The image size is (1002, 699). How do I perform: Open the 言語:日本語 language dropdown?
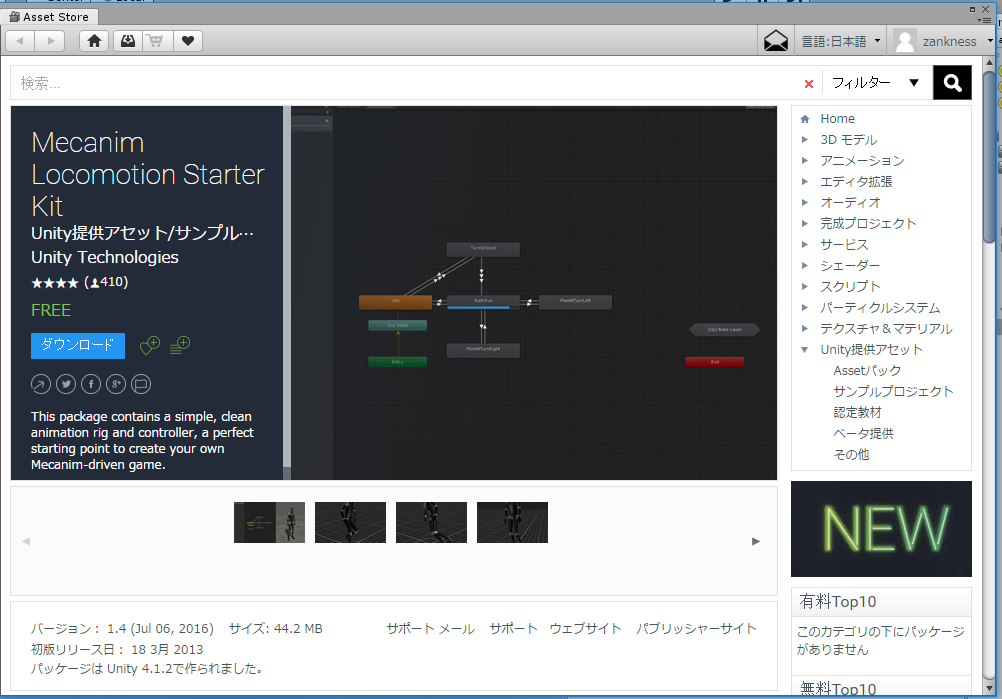[841, 42]
